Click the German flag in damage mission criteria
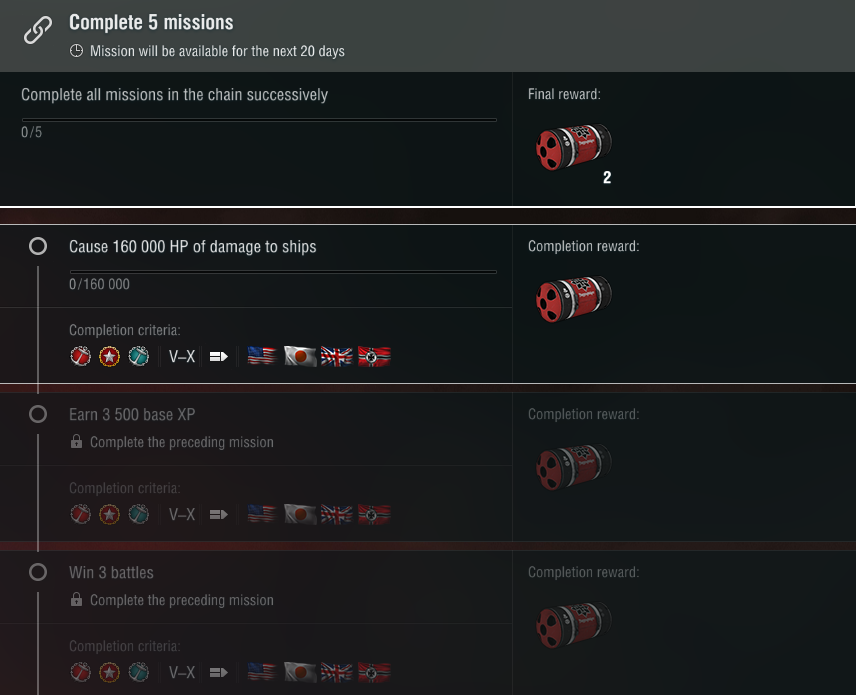 pyautogui.click(x=373, y=356)
